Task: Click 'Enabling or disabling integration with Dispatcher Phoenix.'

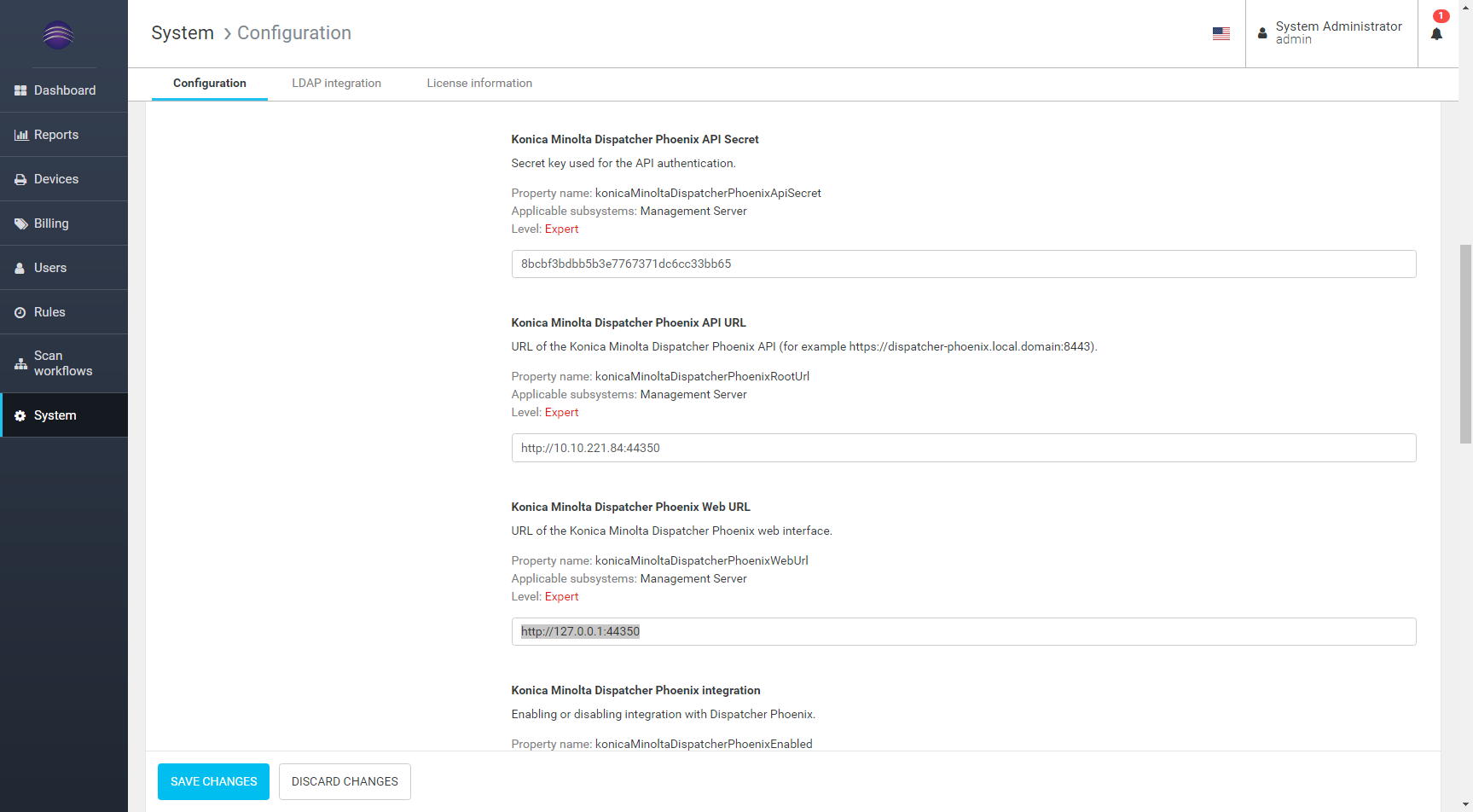Action: 663,714
